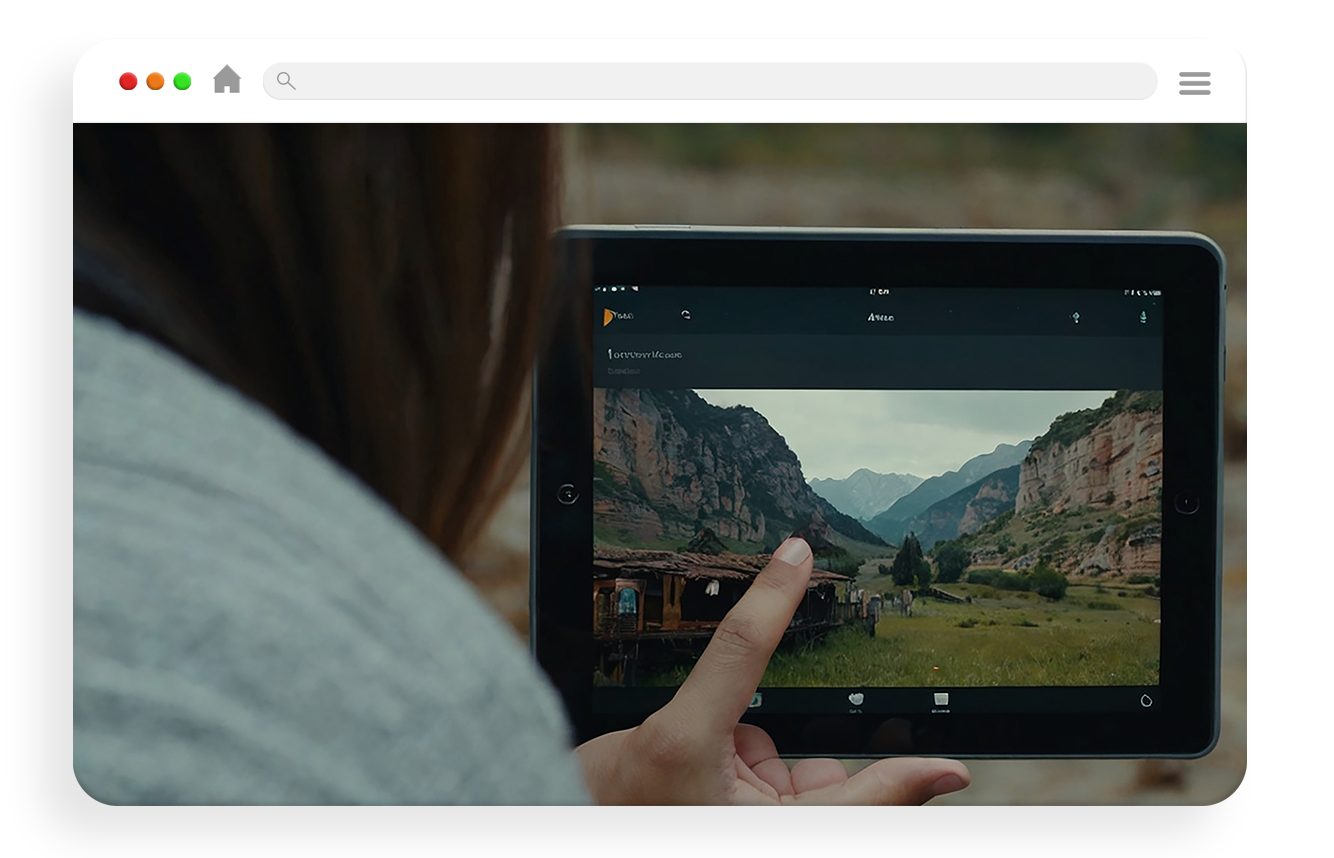Click the orange minimize window button

pyautogui.click(x=155, y=82)
